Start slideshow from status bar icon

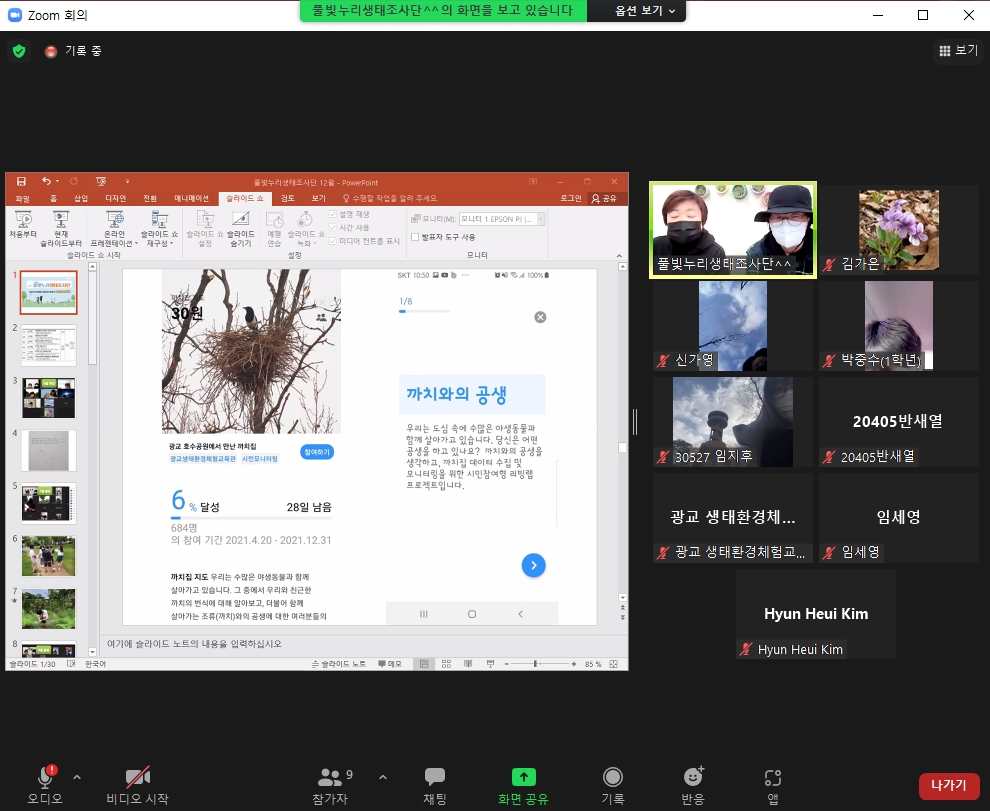tap(490, 664)
